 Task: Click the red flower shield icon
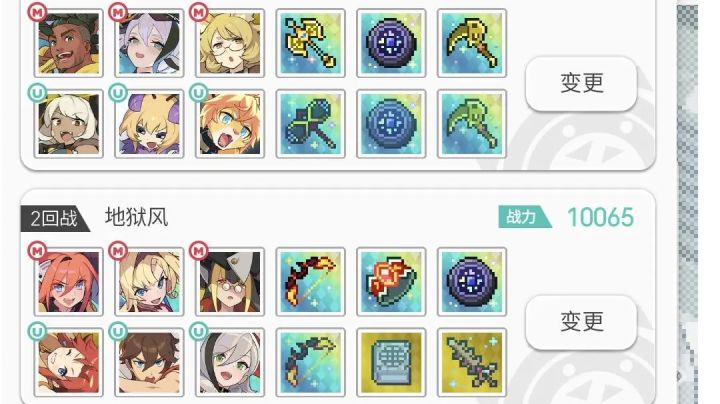coord(391,282)
